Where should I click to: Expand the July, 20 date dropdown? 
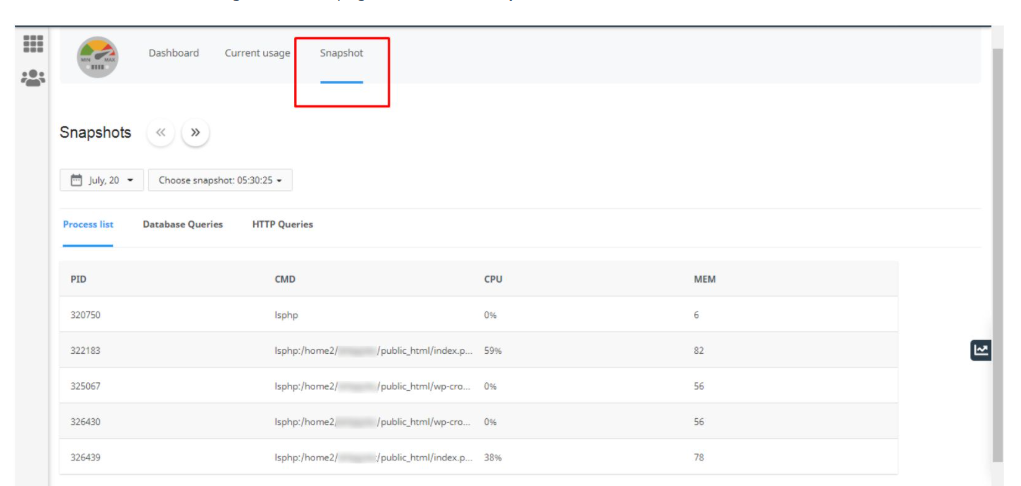102,181
